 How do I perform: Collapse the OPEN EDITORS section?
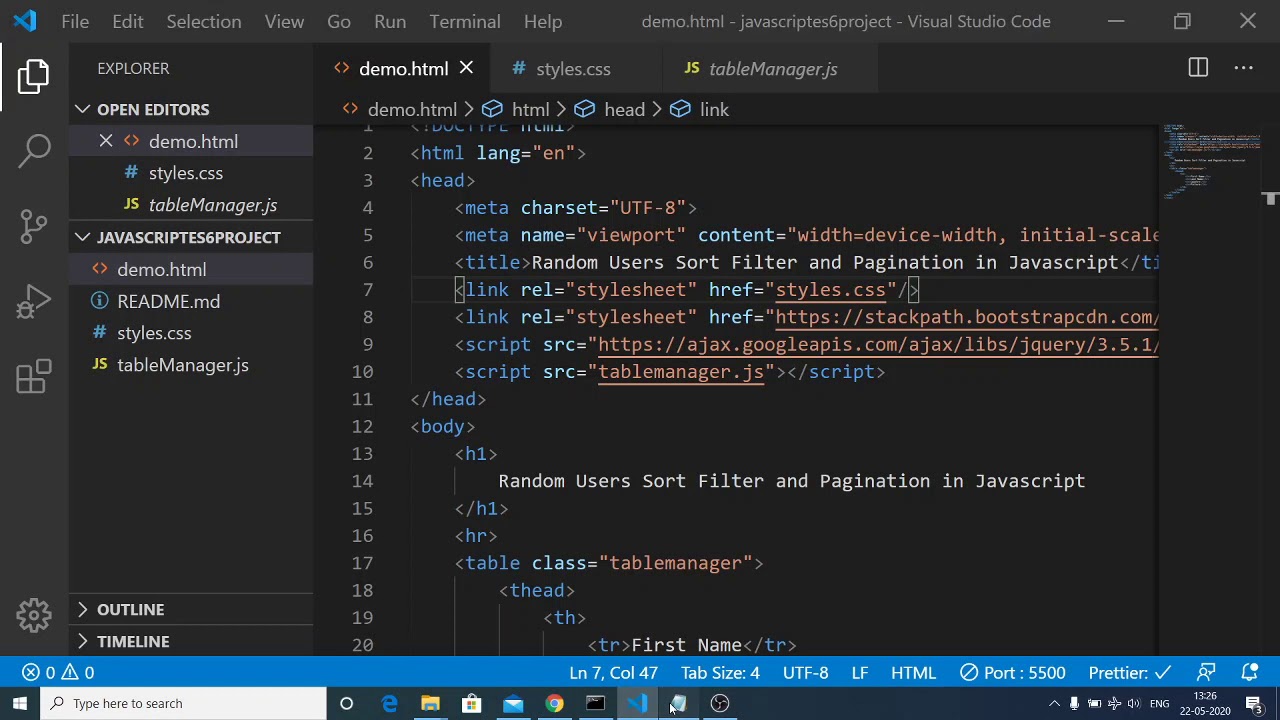tap(152, 109)
